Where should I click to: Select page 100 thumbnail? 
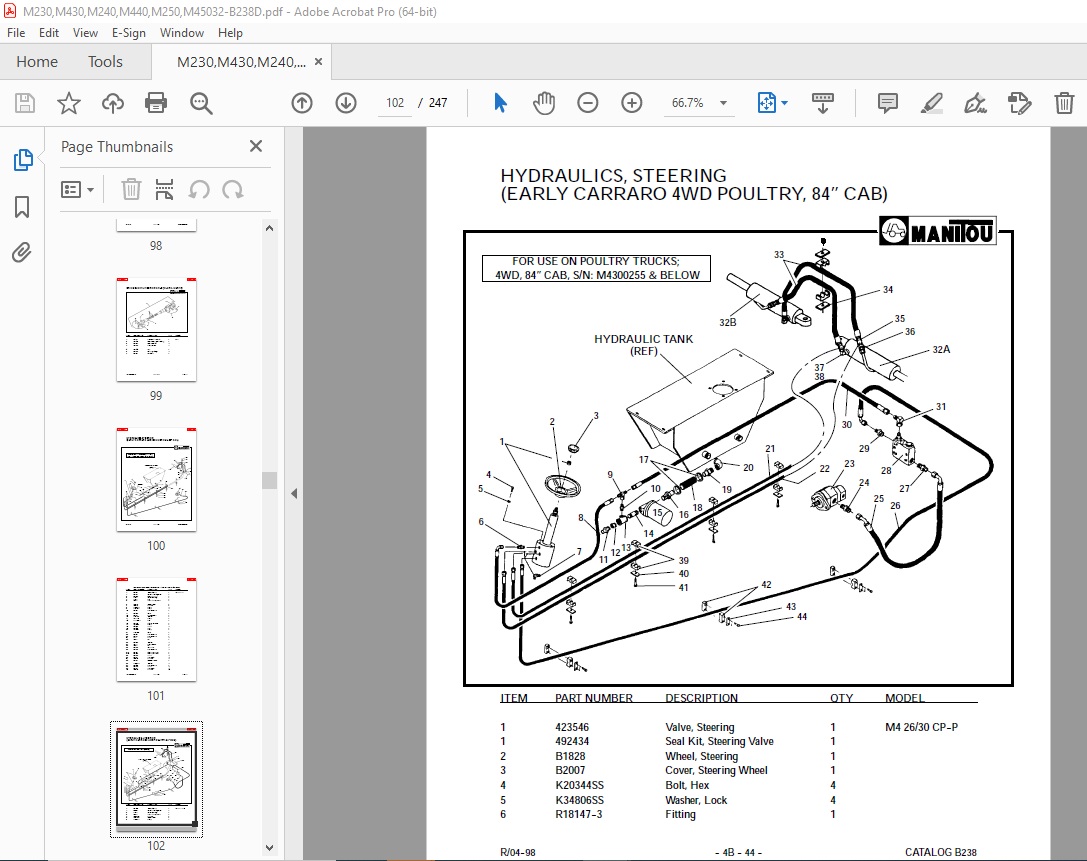156,480
